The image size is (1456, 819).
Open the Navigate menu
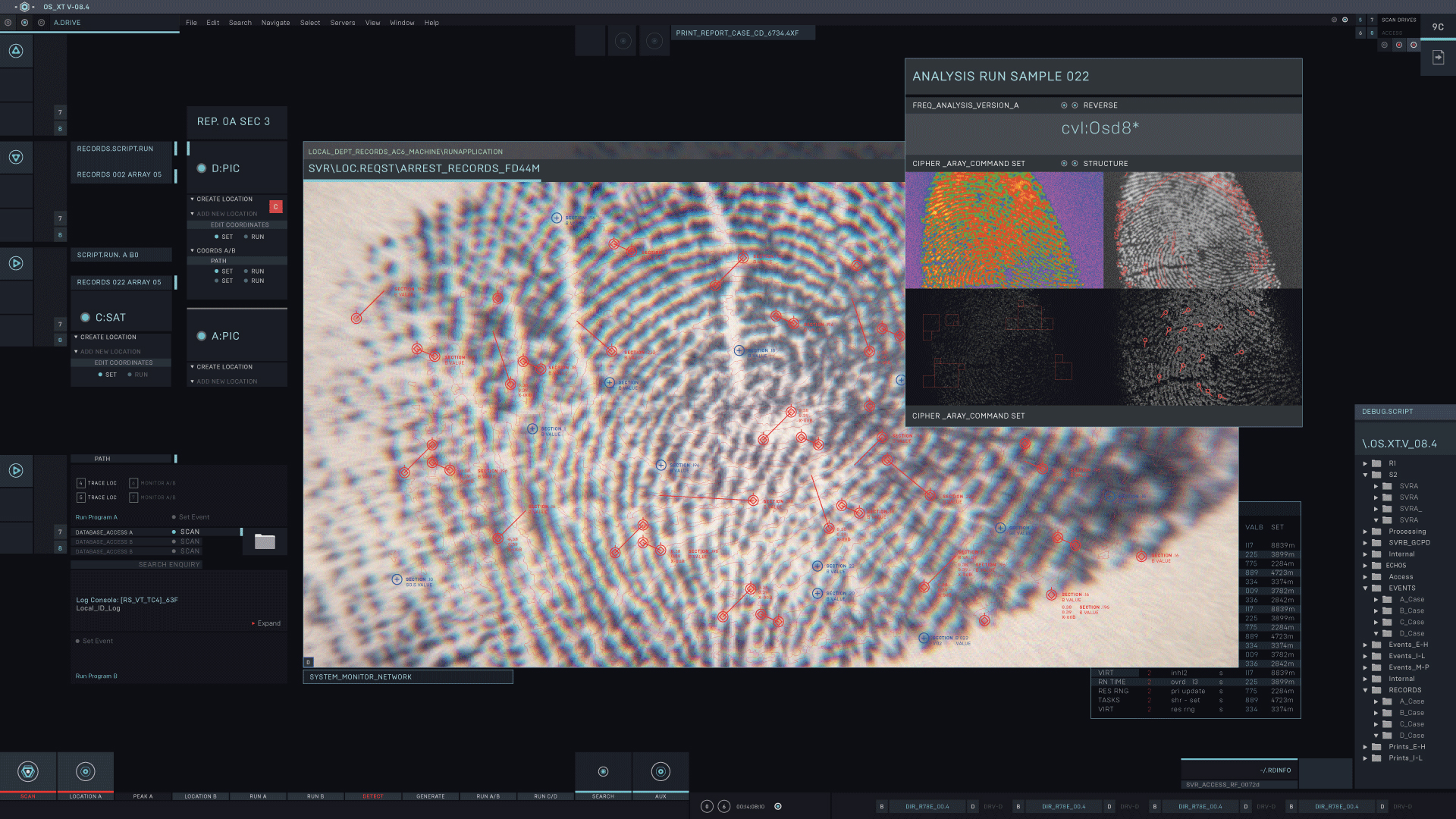click(275, 23)
